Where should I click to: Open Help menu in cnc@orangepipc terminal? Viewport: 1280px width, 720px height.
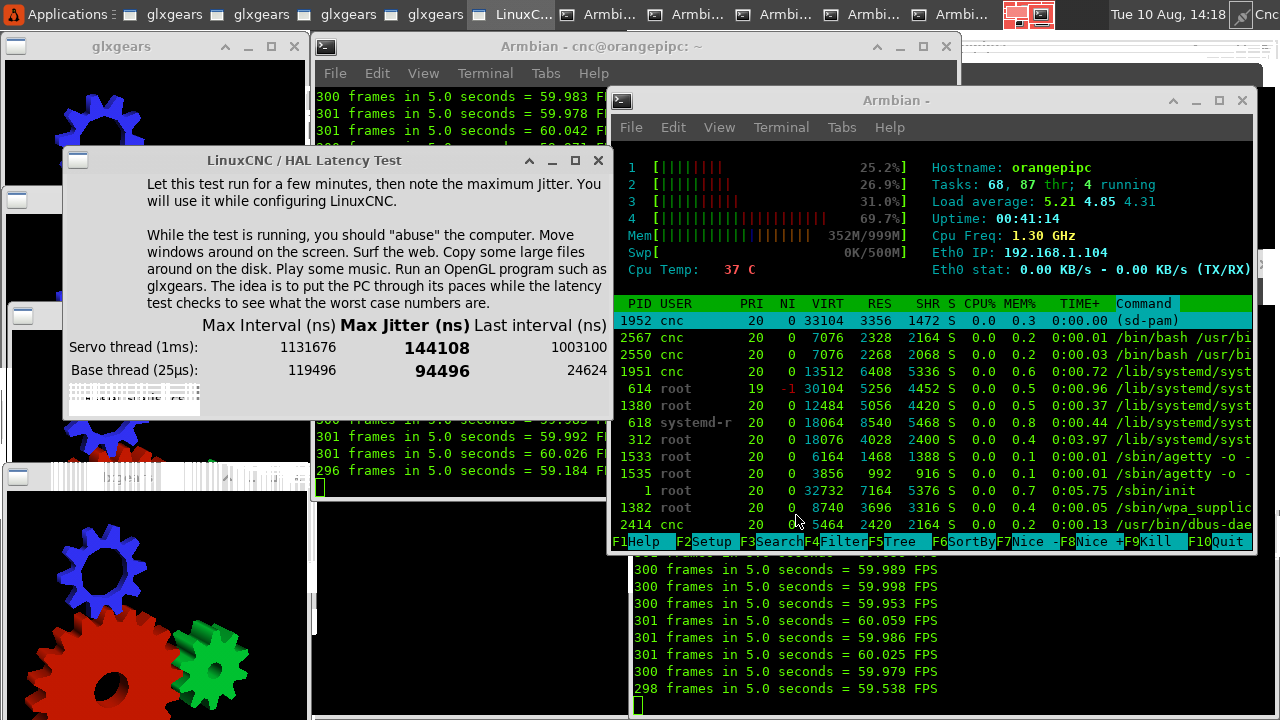tap(593, 73)
